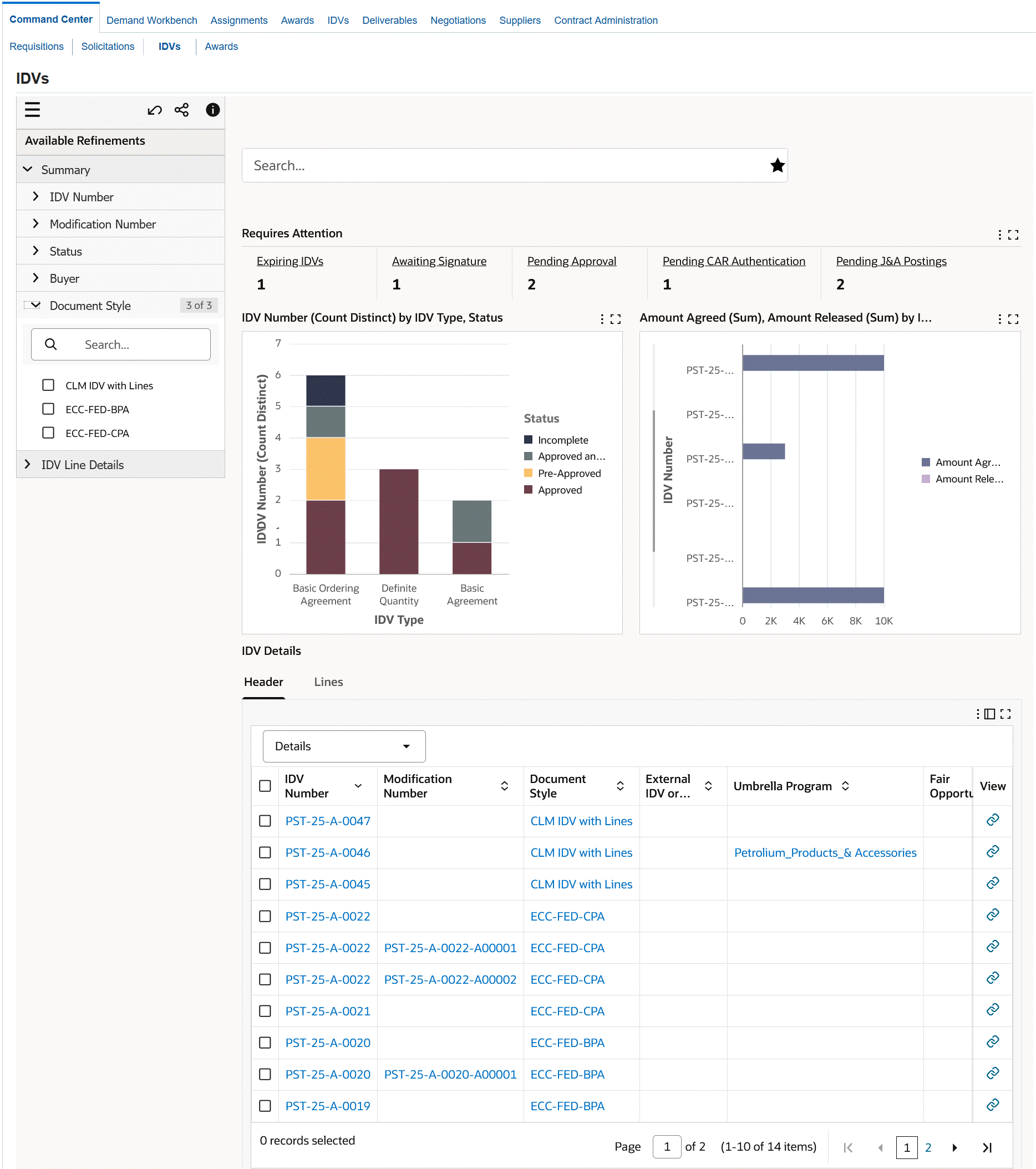This screenshot has width=1036, height=1169.
Task: Open view link for PST-25-A-0047
Action: point(993,820)
